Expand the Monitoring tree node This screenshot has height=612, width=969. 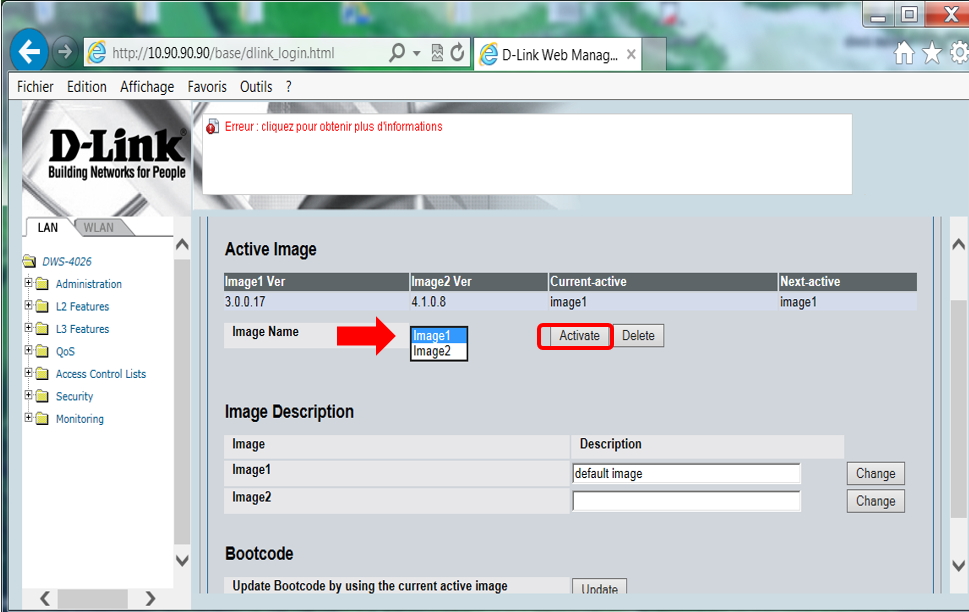pyautogui.click(x=28, y=417)
